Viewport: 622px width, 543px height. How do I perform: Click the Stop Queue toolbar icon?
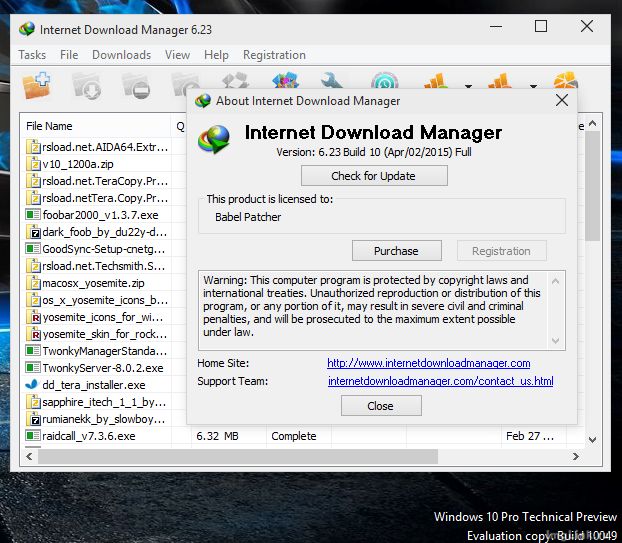click(499, 81)
